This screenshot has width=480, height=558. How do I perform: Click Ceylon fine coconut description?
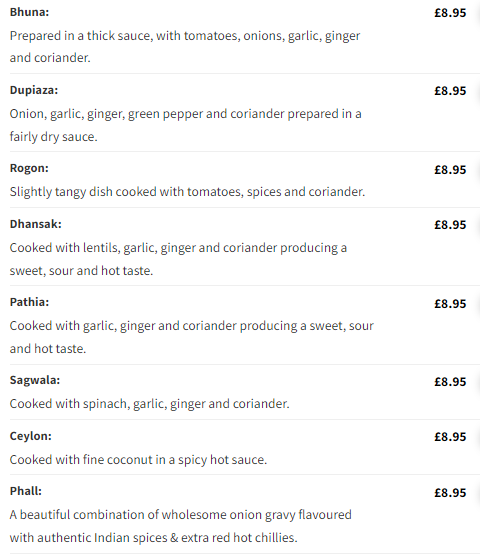[138, 460]
